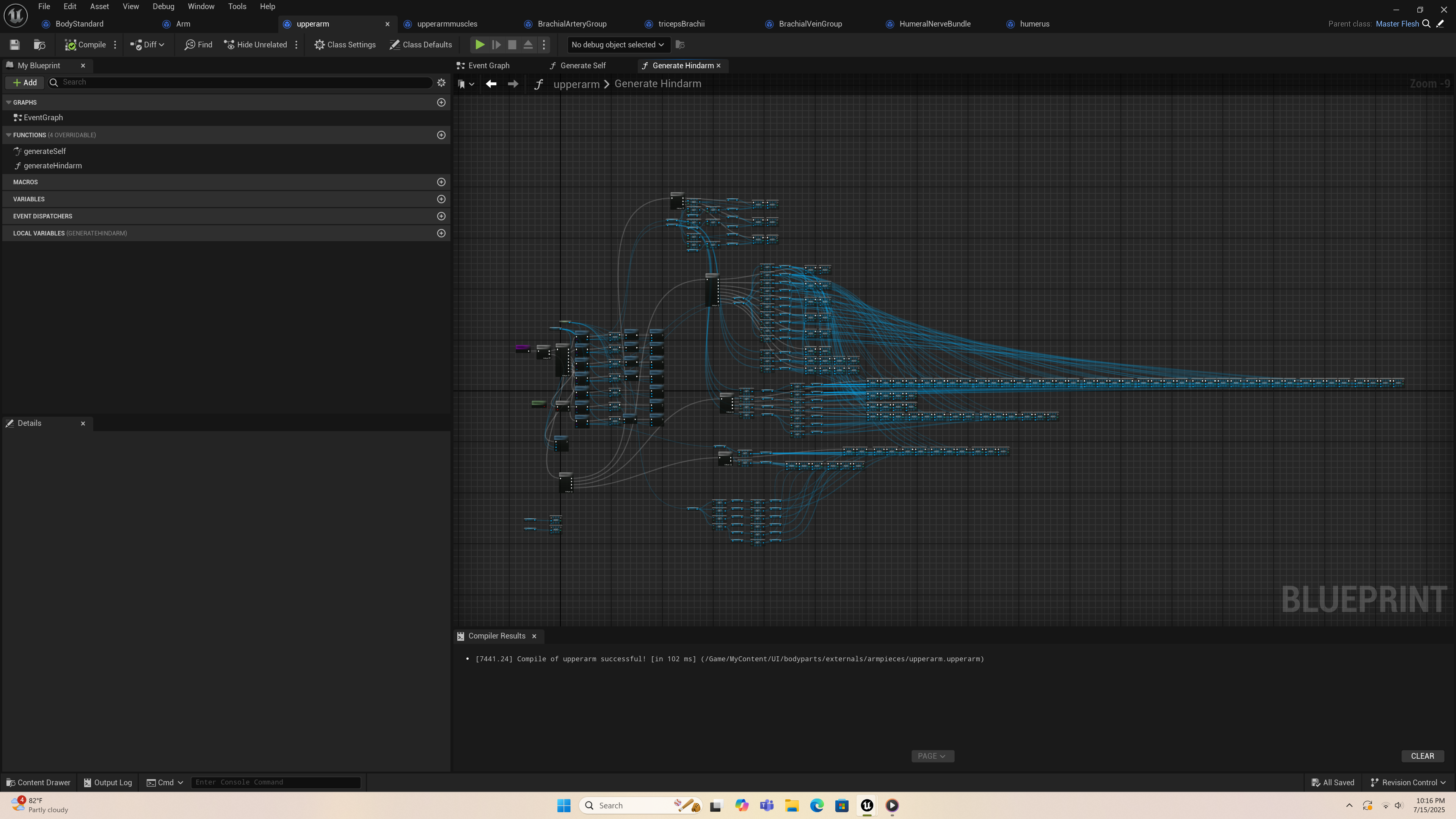The image size is (1456, 819).
Task: Click the parent class search magnifier icon
Action: click(1426, 24)
